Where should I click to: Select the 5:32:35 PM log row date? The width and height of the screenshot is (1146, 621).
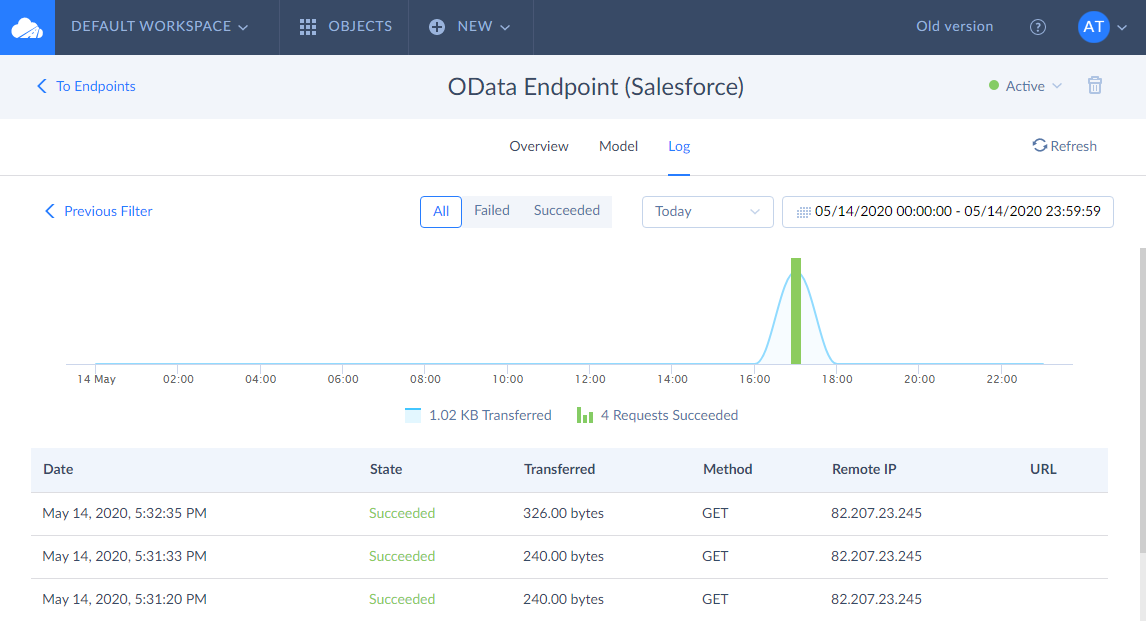point(124,513)
